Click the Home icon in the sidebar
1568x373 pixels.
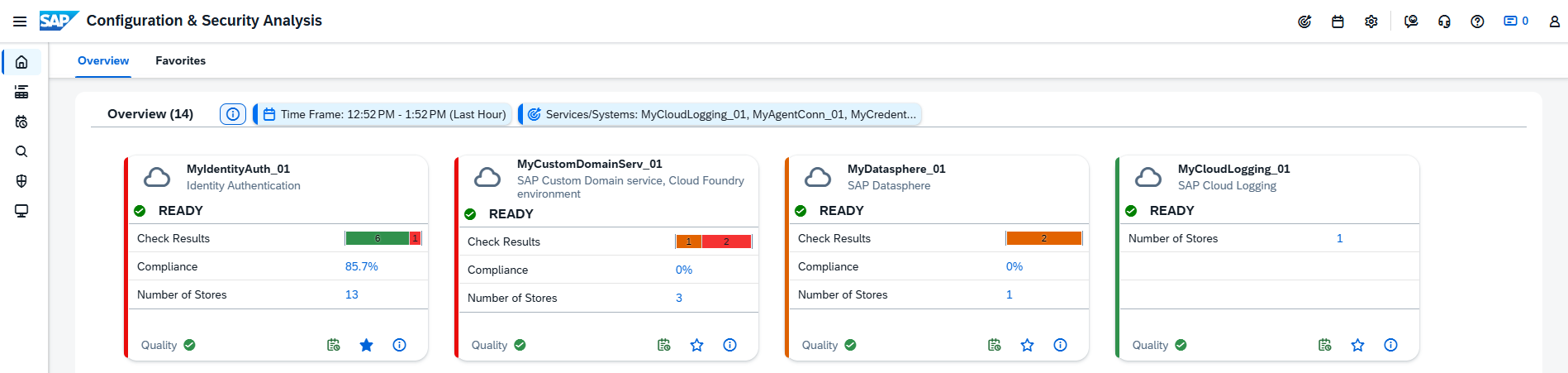21,62
